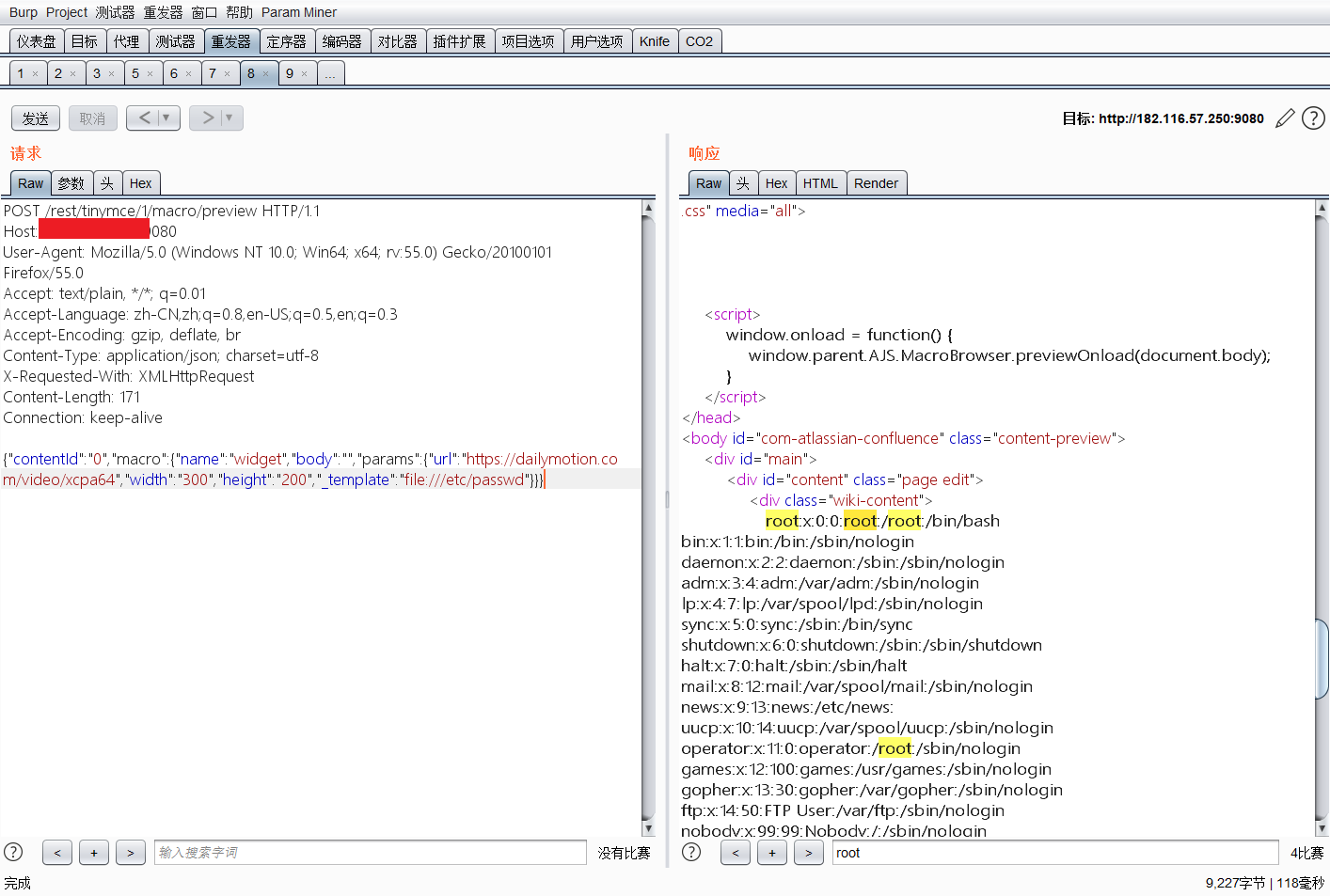Close repeater tab 8 via its x
Viewport: 1330px width, 896px height.
[265, 73]
